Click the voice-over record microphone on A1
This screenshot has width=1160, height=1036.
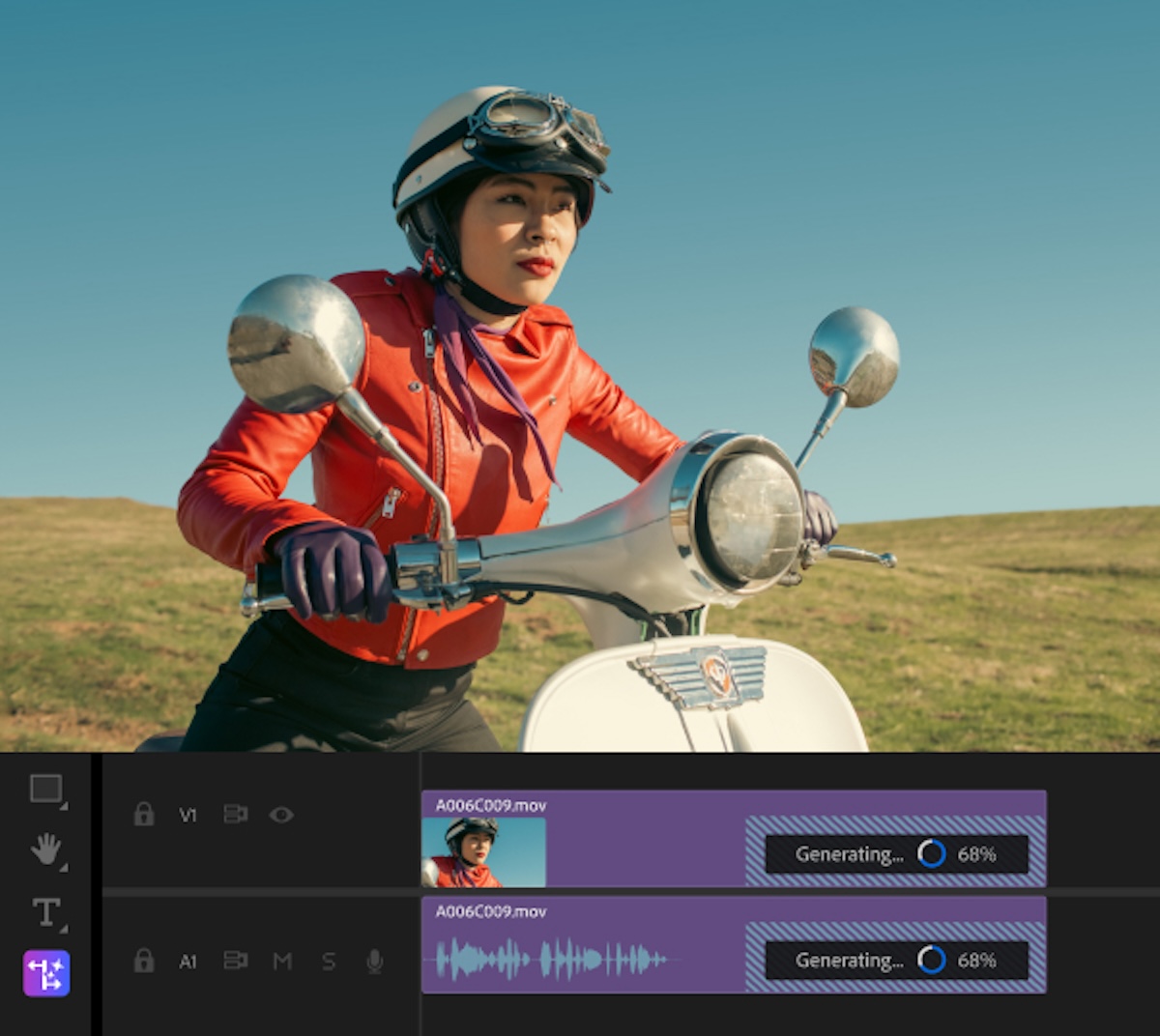[x=374, y=962]
